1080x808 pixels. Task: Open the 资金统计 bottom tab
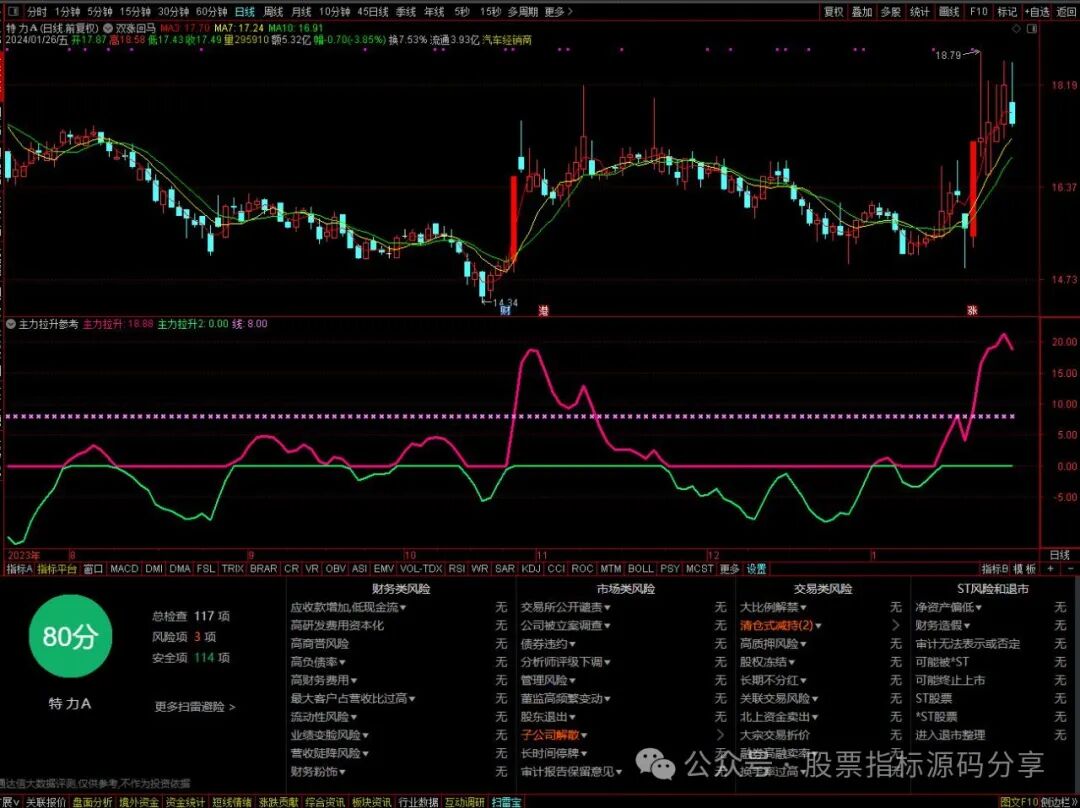click(185, 802)
